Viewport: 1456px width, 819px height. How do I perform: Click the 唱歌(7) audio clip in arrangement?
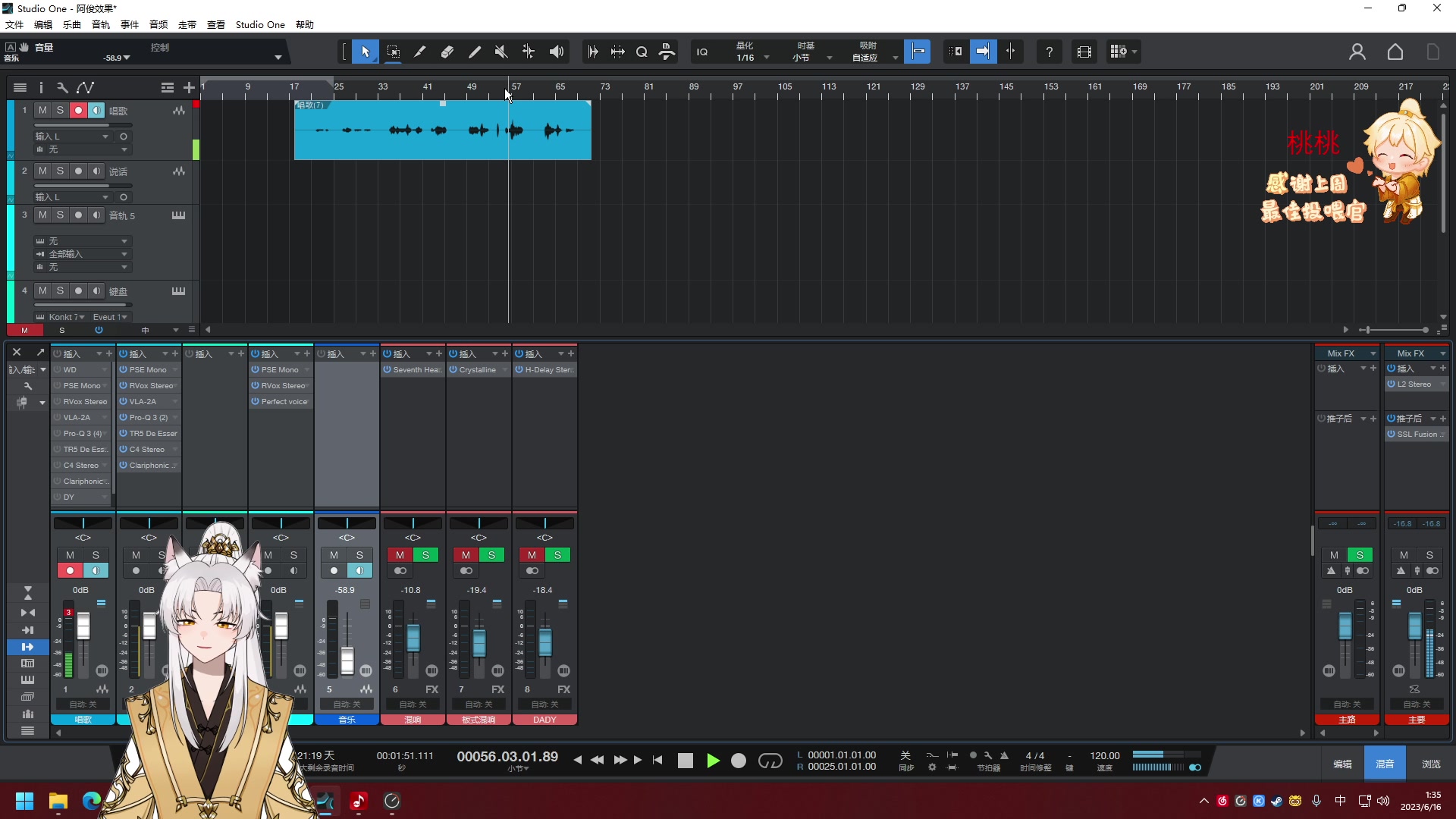tap(442, 130)
